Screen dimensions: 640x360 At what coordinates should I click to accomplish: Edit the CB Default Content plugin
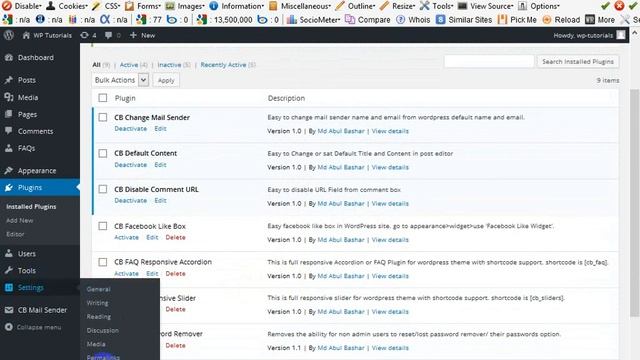(x=160, y=164)
